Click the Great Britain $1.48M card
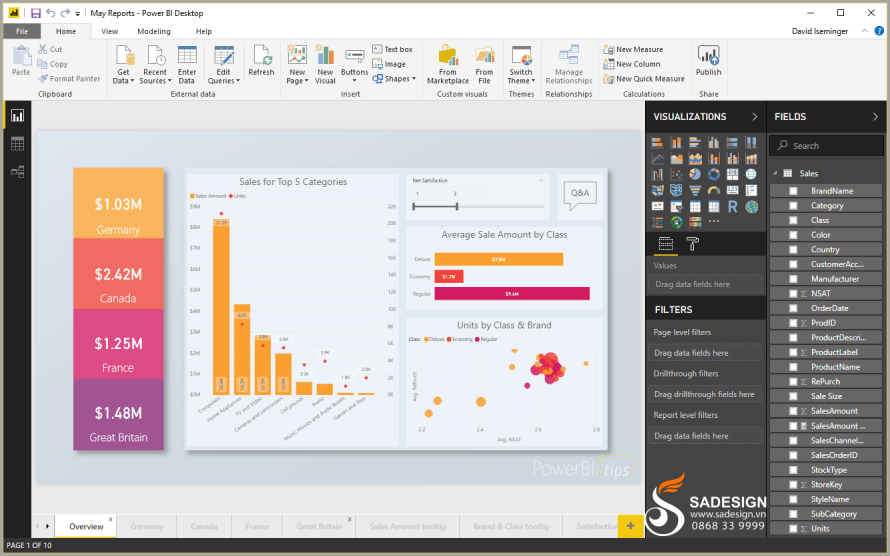The width and height of the screenshot is (890, 556). click(x=118, y=415)
